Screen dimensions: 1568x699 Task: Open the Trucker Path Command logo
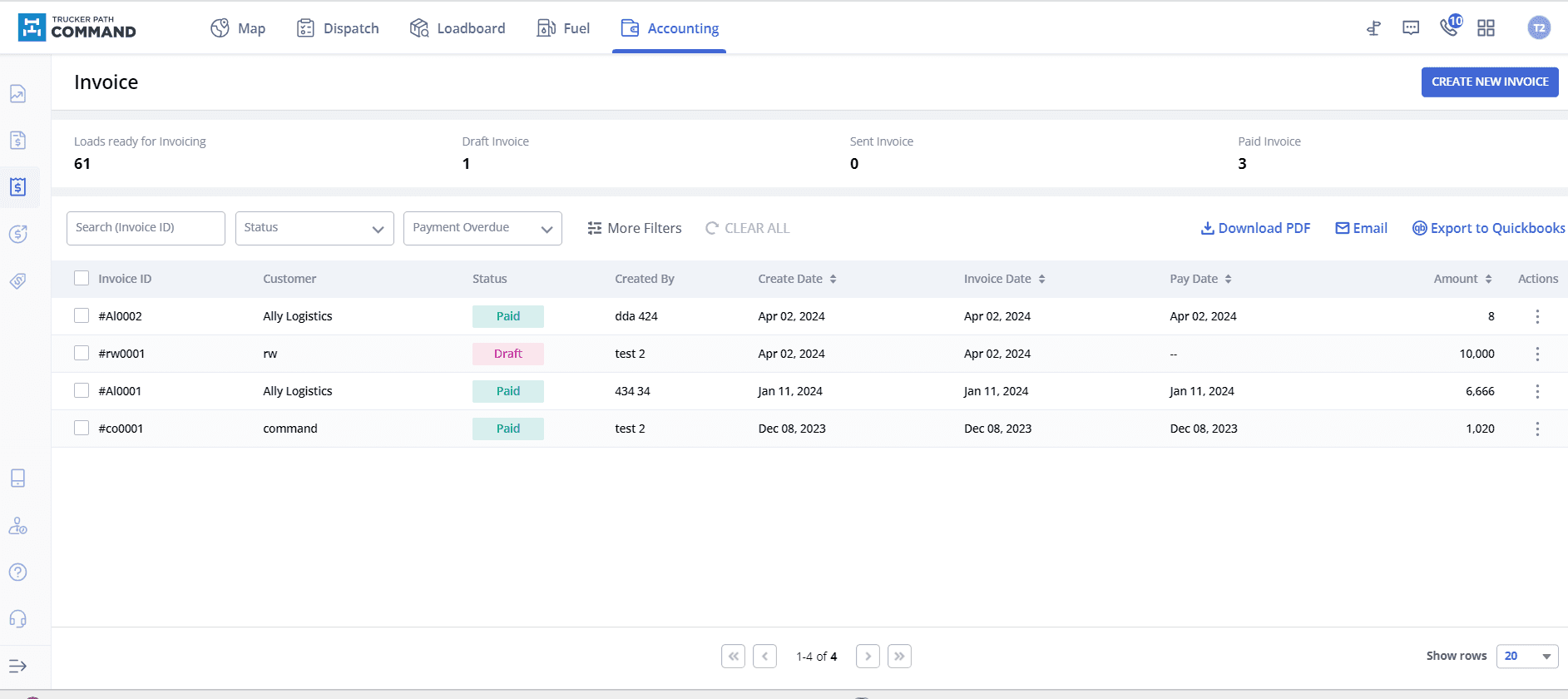77,27
